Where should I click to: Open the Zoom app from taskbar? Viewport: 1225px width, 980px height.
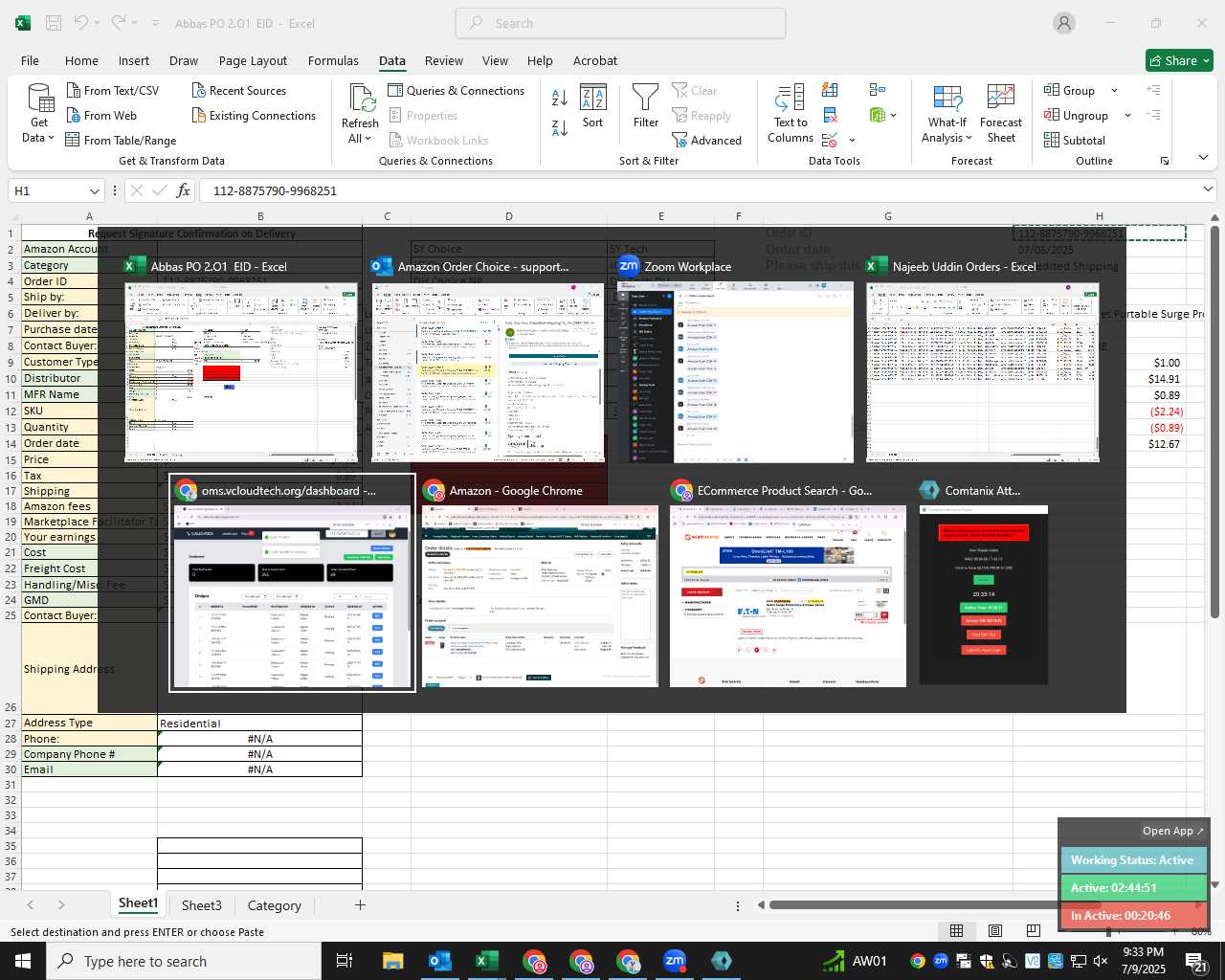(x=675, y=961)
